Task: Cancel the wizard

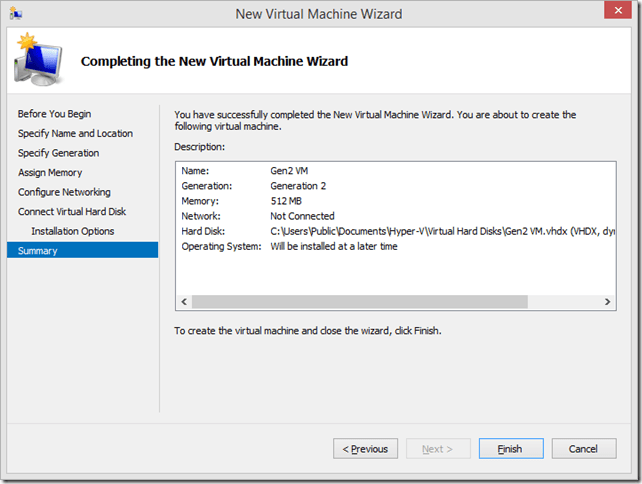Action: click(583, 449)
